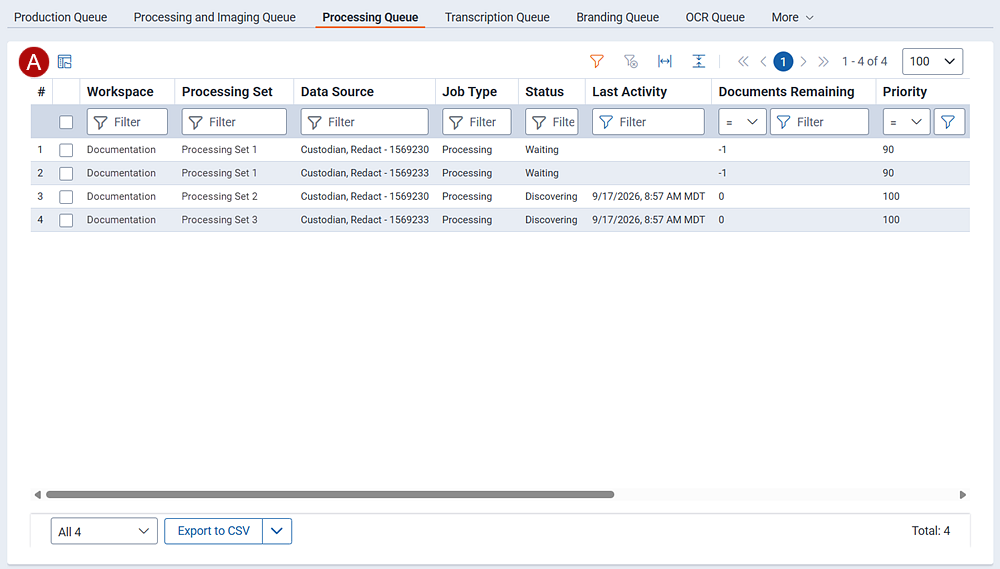Select page 1 in the pager
Viewport: 1000px width, 569px height.
(783, 61)
